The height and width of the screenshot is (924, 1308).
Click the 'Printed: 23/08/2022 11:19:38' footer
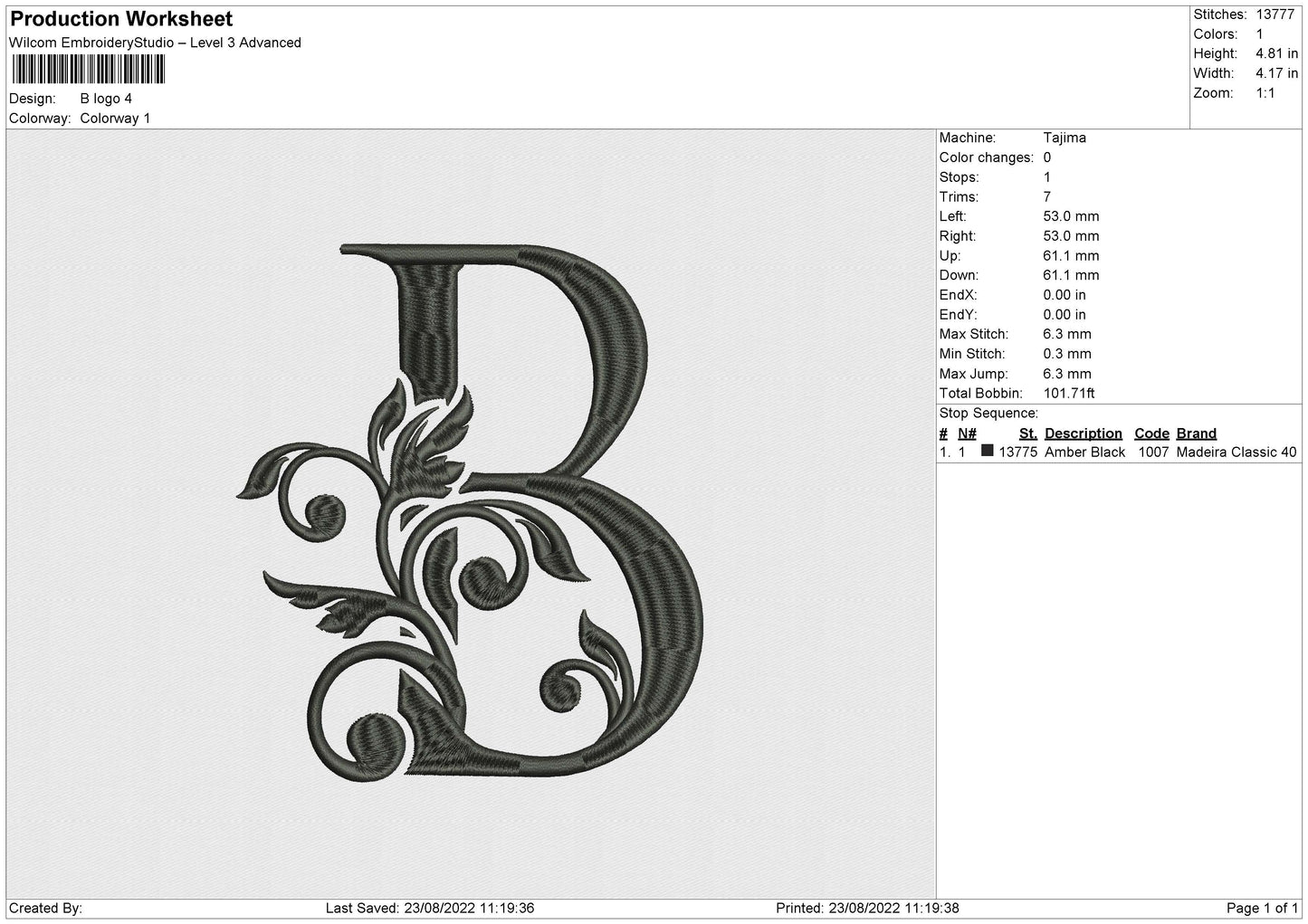tap(867, 909)
